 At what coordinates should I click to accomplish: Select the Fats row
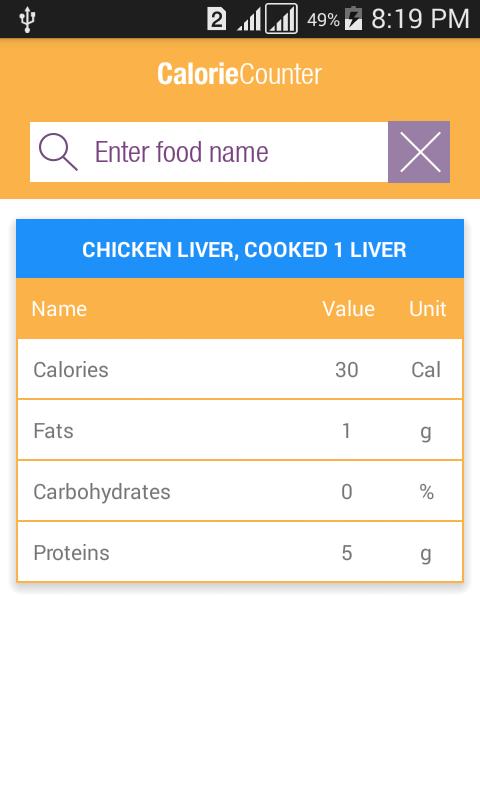(240, 431)
